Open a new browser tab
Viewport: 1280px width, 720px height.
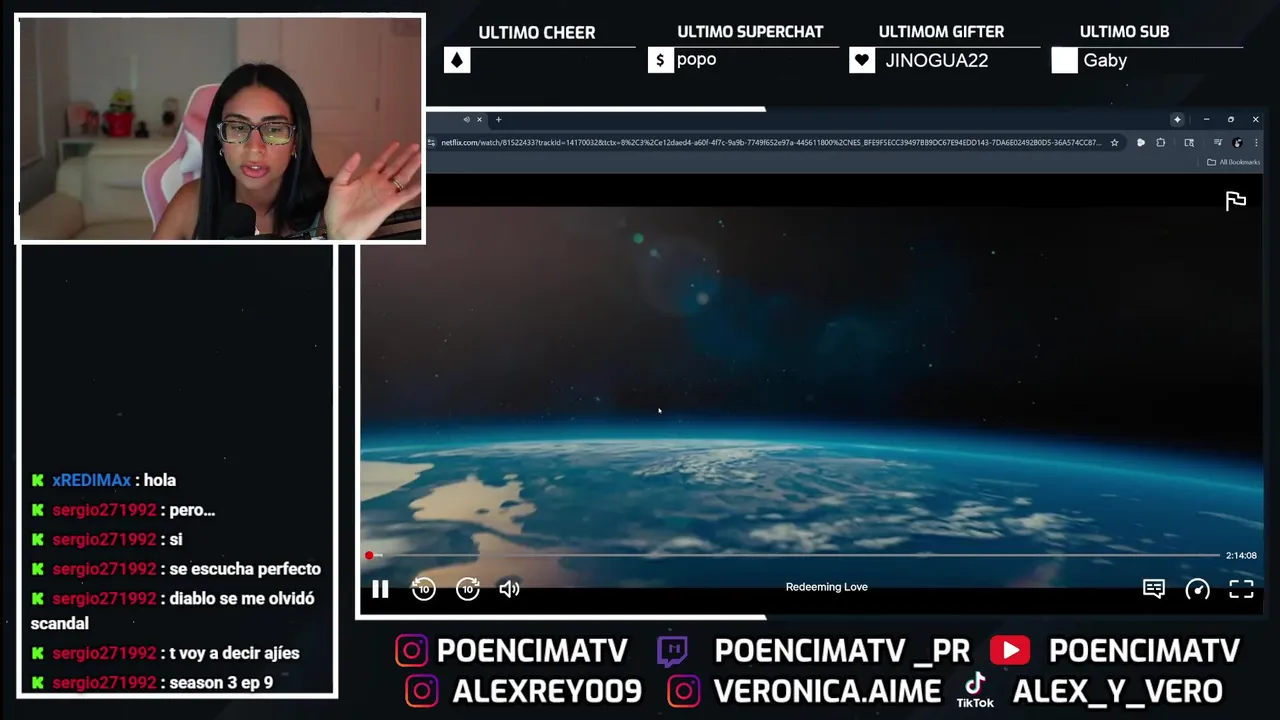[x=498, y=120]
